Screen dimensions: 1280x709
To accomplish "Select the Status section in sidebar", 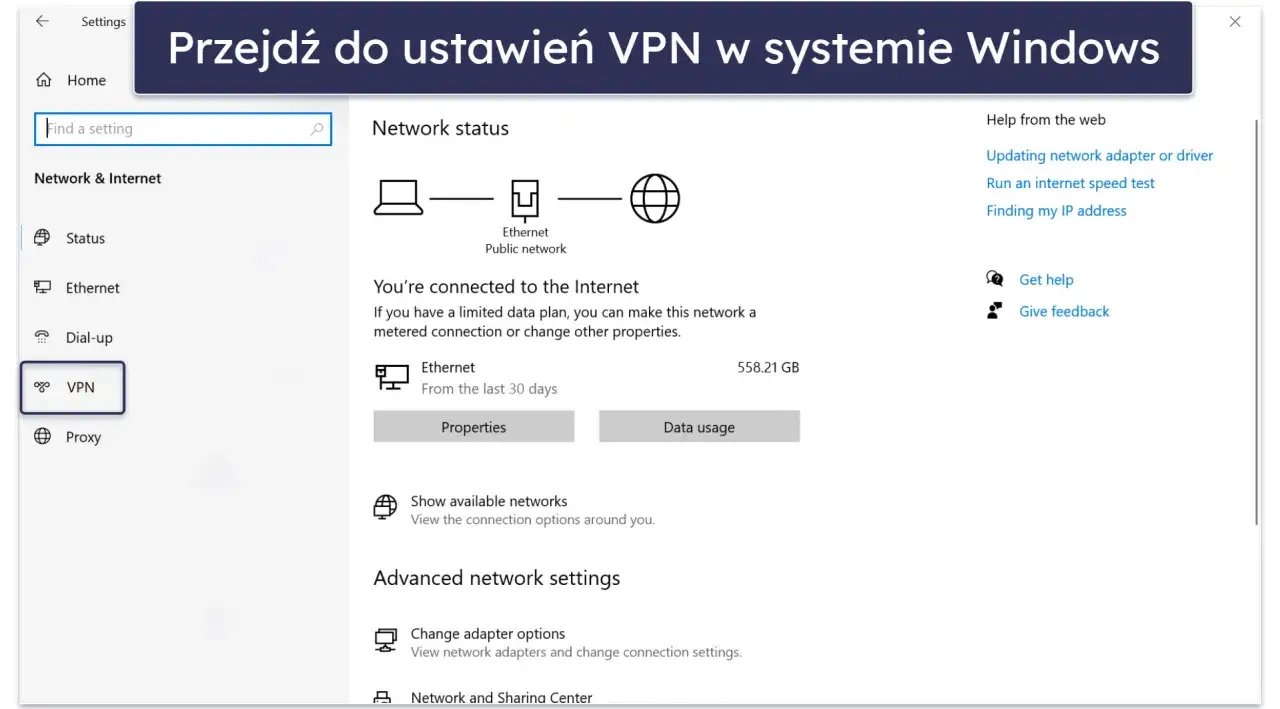I will coord(85,238).
